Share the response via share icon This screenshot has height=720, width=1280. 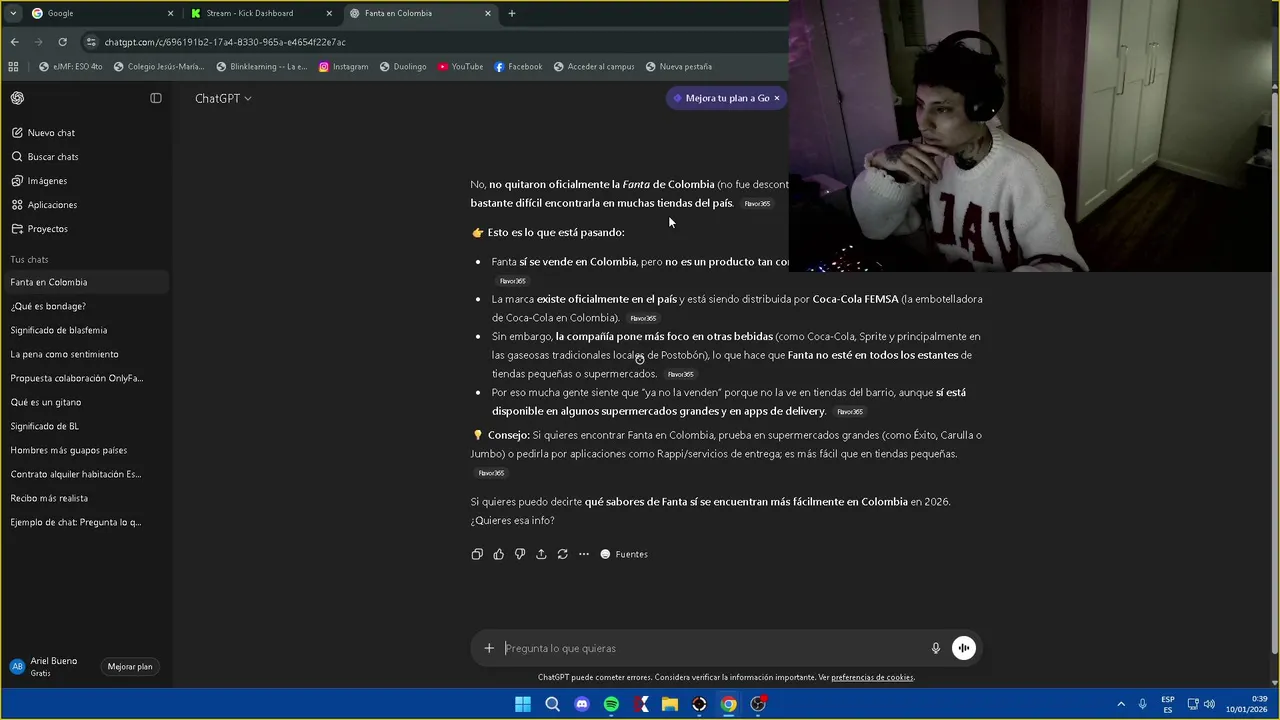pos(541,554)
